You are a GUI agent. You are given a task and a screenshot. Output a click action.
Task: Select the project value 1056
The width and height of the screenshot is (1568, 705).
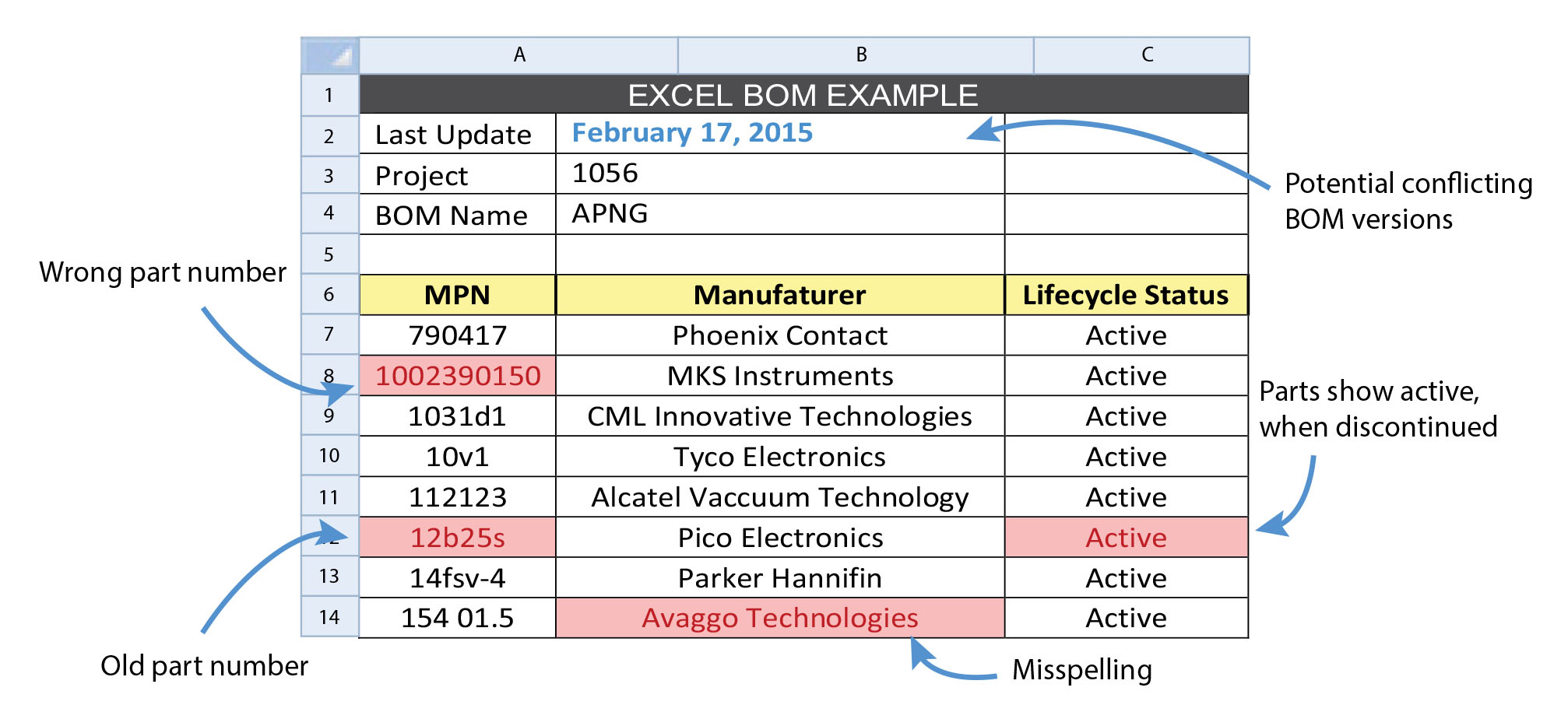pyautogui.click(x=780, y=174)
